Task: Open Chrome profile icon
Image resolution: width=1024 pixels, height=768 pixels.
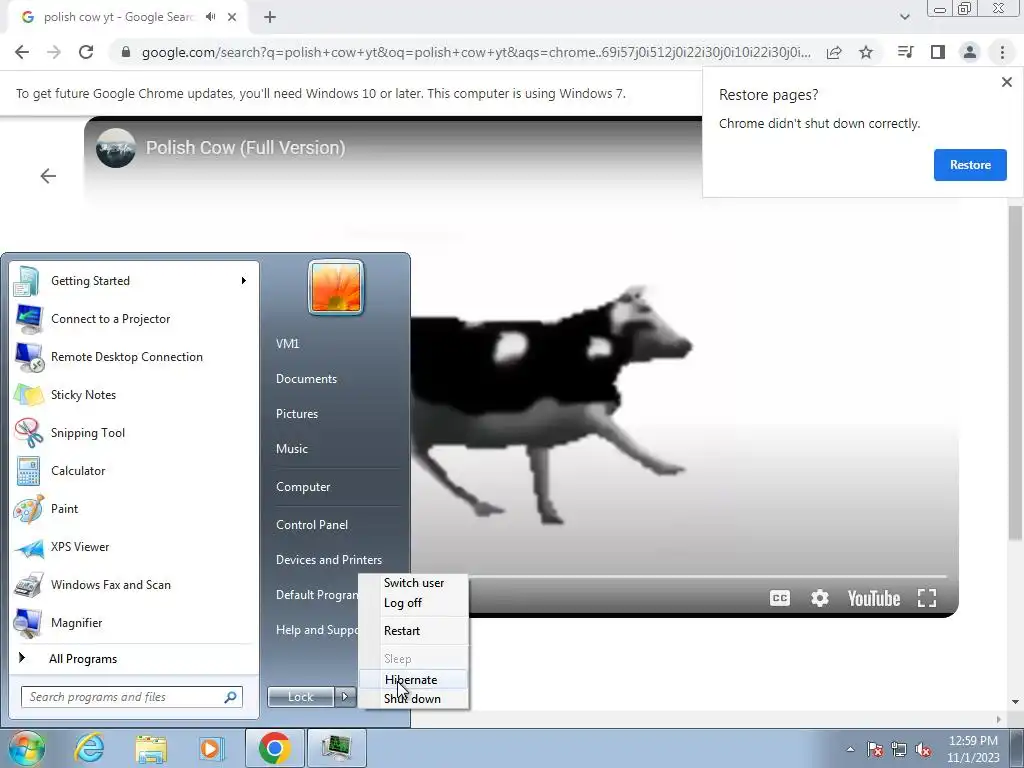Action: (x=970, y=52)
